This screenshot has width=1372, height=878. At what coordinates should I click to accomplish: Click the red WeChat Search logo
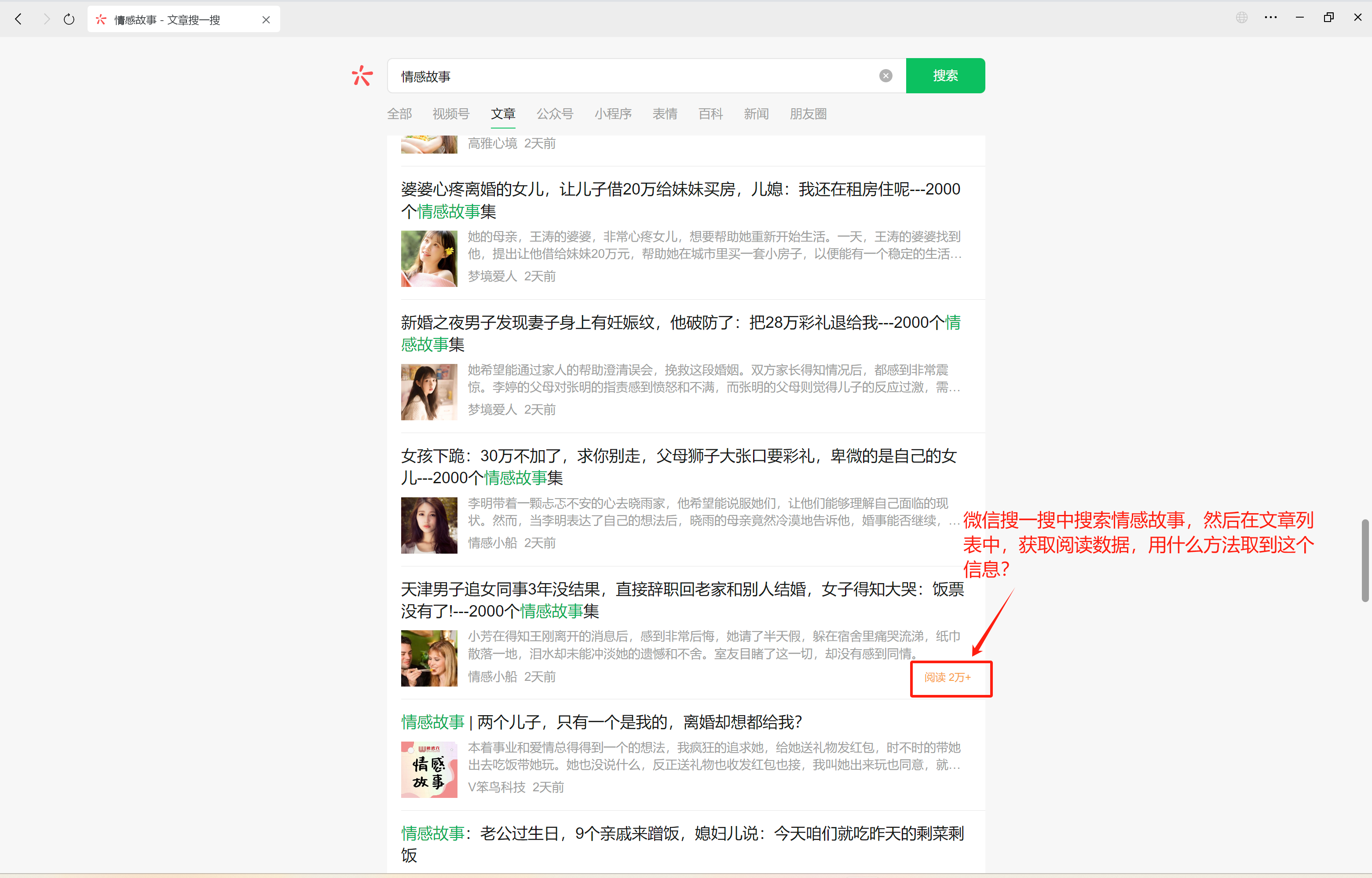coord(362,76)
